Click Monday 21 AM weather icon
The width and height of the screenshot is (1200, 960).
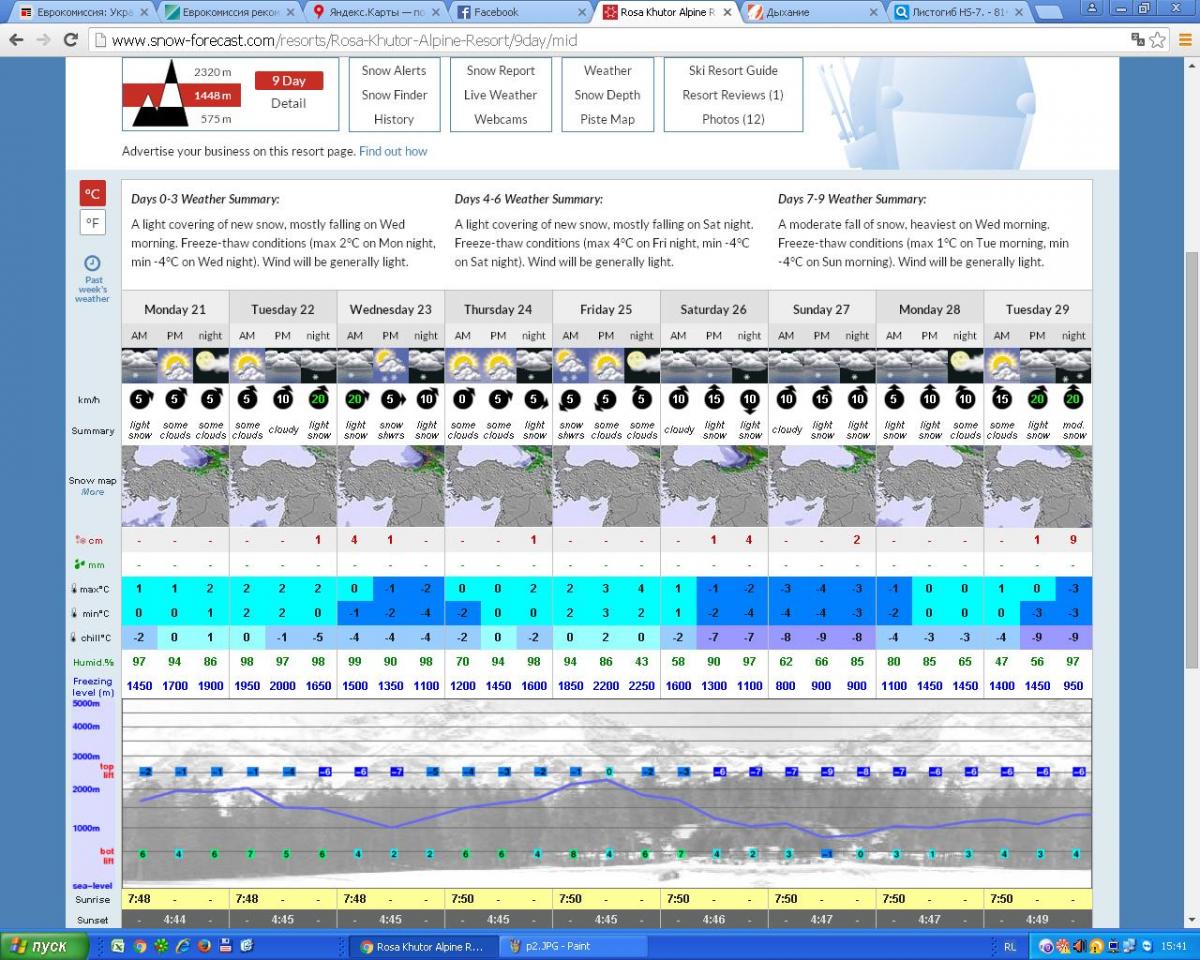tap(139, 366)
